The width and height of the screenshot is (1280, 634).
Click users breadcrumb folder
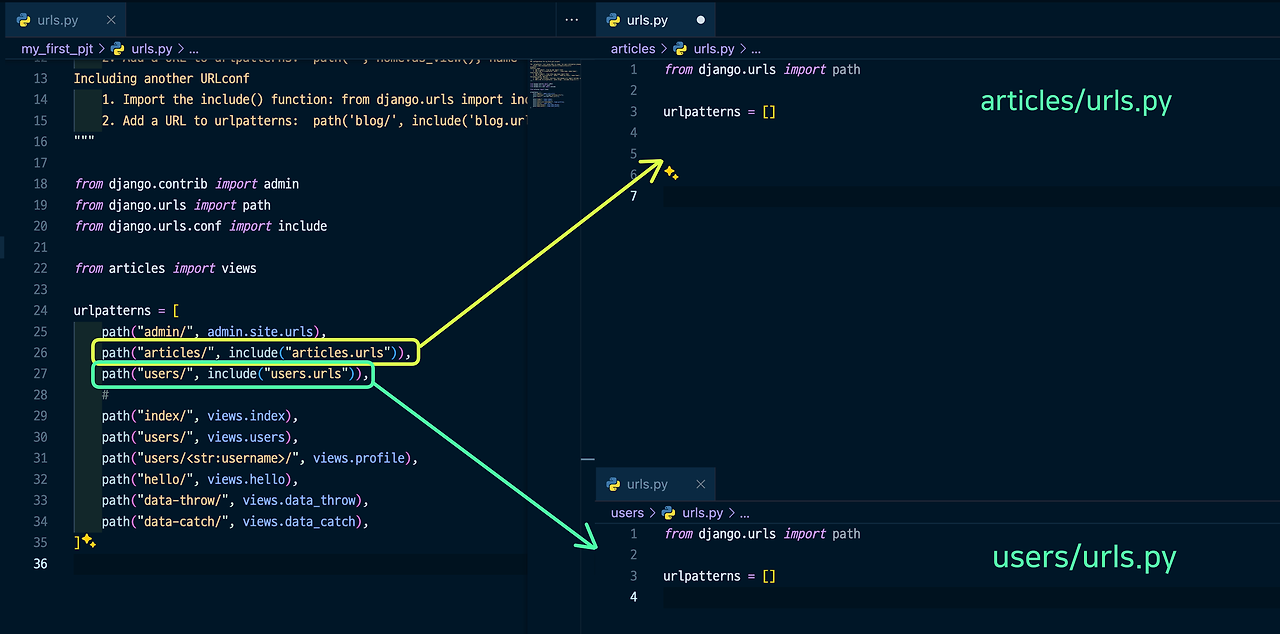coord(627,513)
